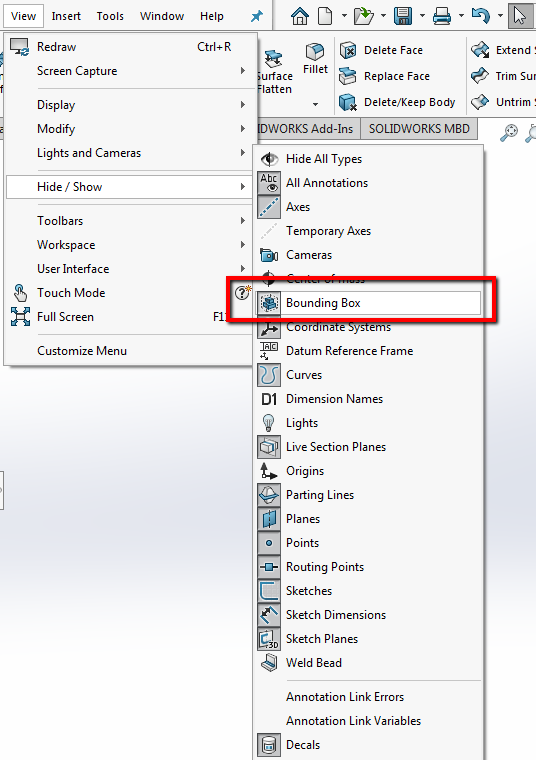Expand the Display submenu
The height and width of the screenshot is (760, 536).
(x=129, y=105)
